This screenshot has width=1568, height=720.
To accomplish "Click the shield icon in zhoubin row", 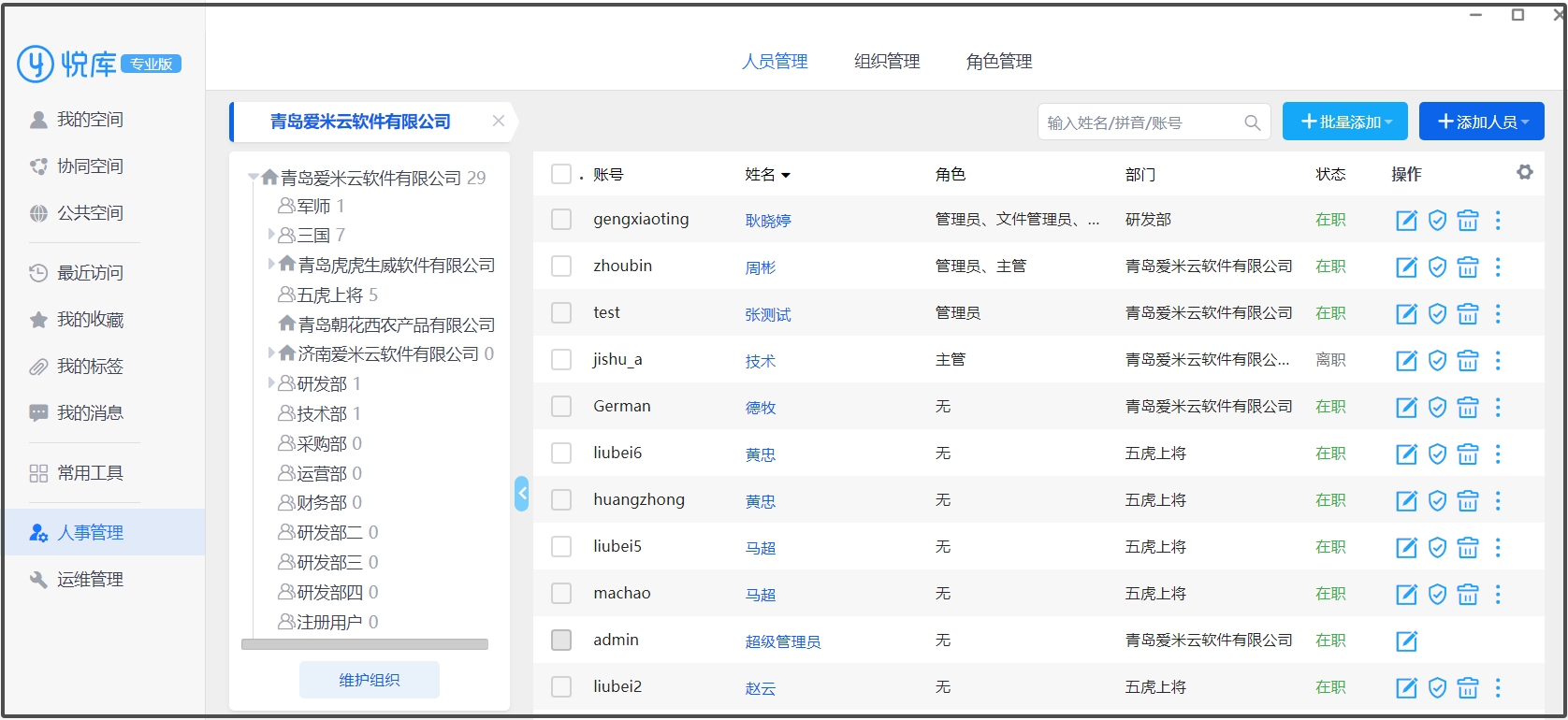I will coord(1437,267).
